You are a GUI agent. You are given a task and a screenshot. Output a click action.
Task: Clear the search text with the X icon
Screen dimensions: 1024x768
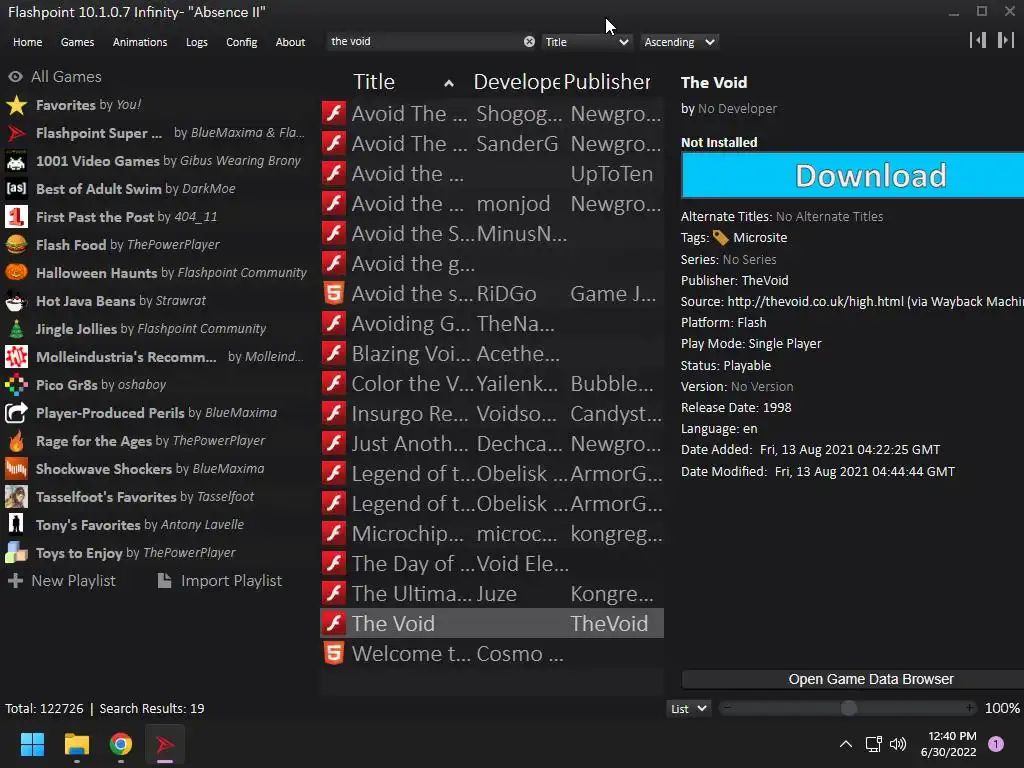[529, 42]
